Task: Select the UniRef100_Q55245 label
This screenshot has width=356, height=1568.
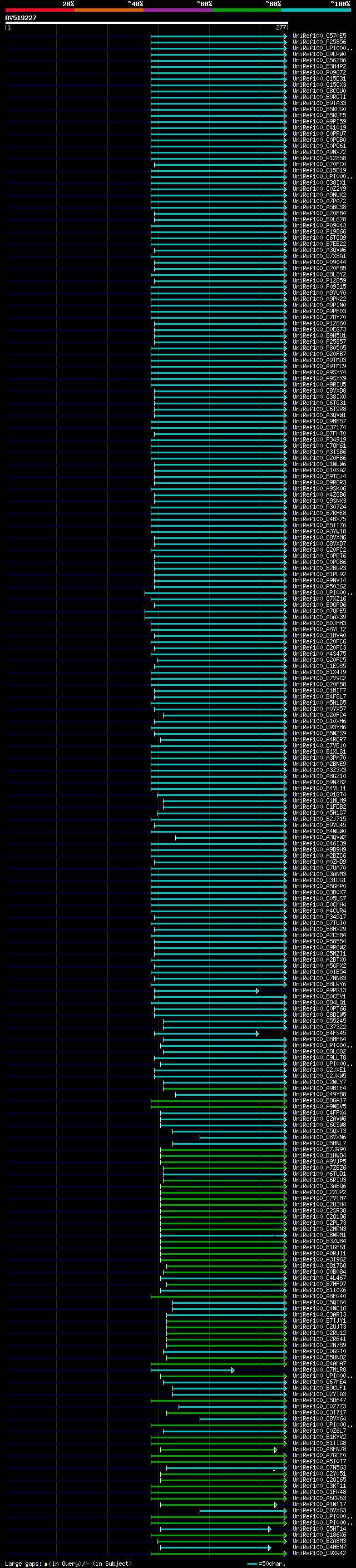Action: tap(319, 1021)
